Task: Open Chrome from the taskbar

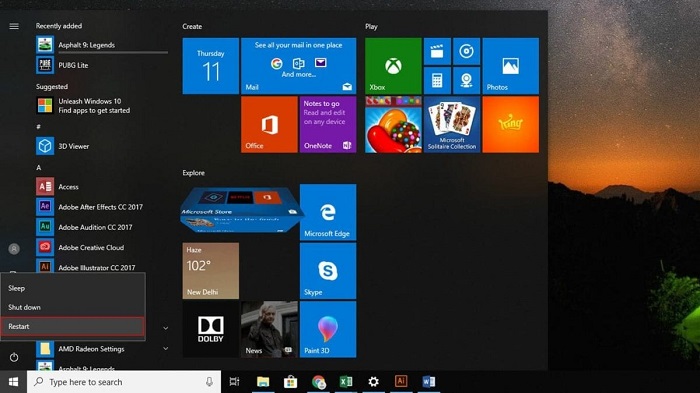Action: tap(318, 382)
